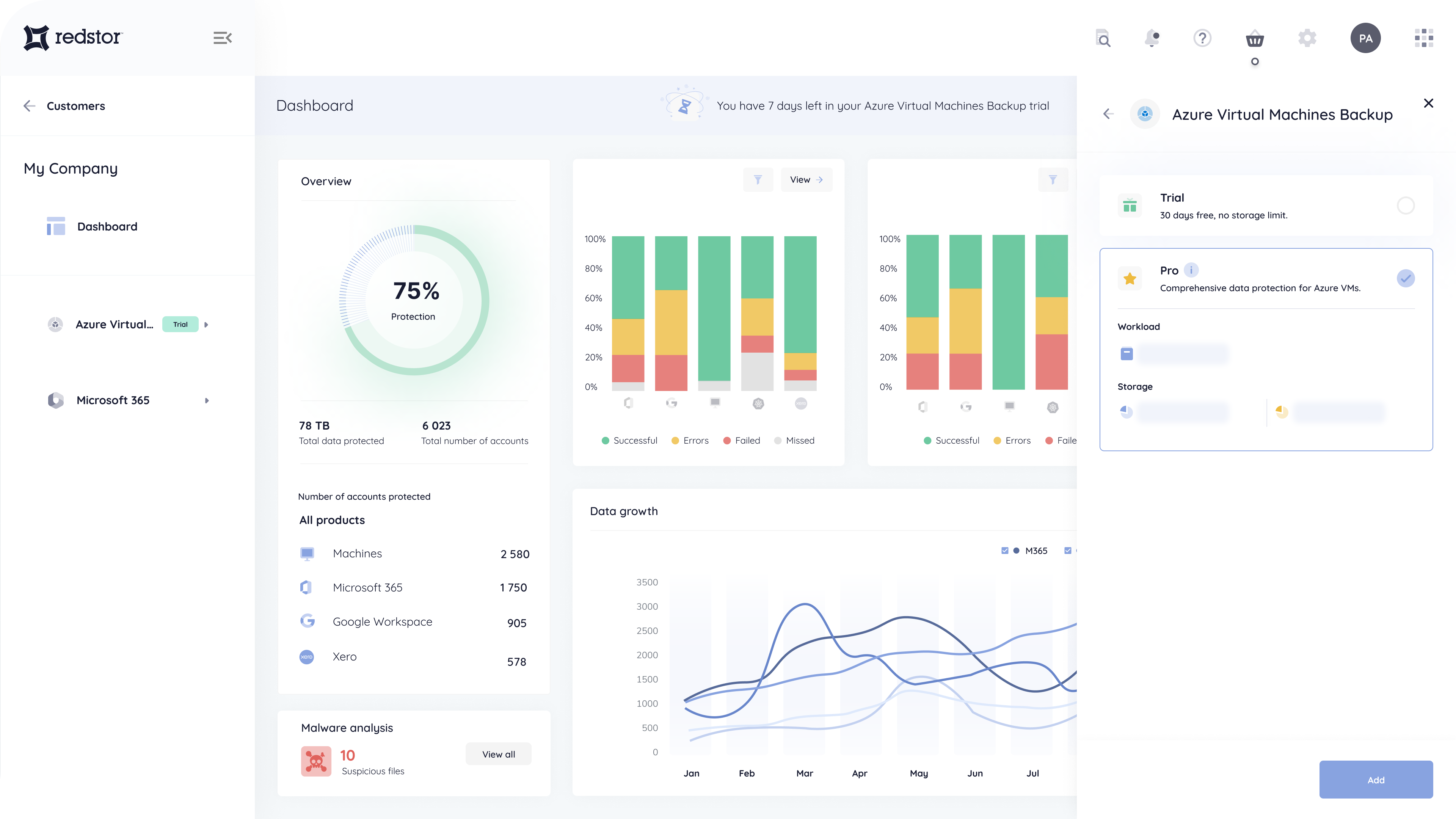Image resolution: width=1456 pixels, height=819 pixels.
Task: Click the Pro star icon
Action: pyautogui.click(x=1129, y=278)
